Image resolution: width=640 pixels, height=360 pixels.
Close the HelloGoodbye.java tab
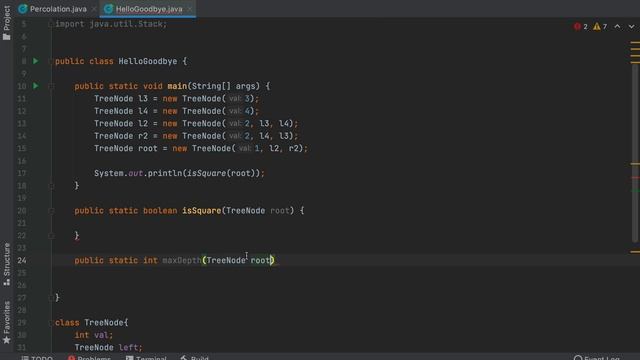click(x=190, y=9)
